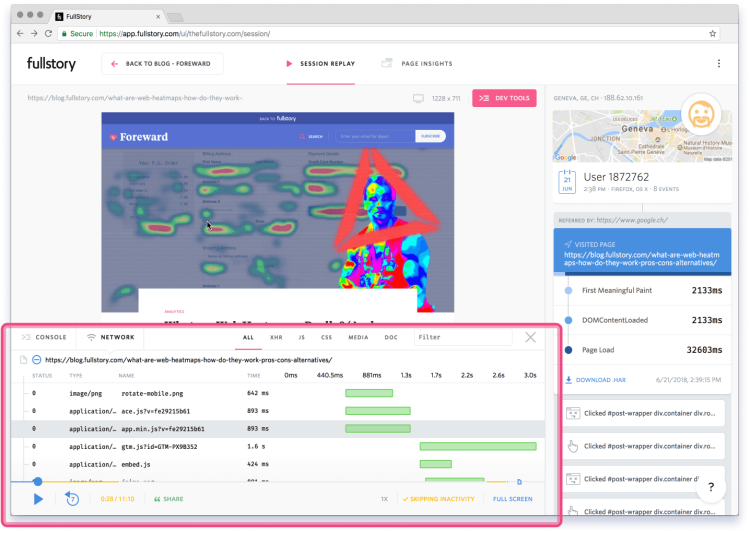Close the FullStory browser tab
The height and width of the screenshot is (533, 750).
(158, 16)
